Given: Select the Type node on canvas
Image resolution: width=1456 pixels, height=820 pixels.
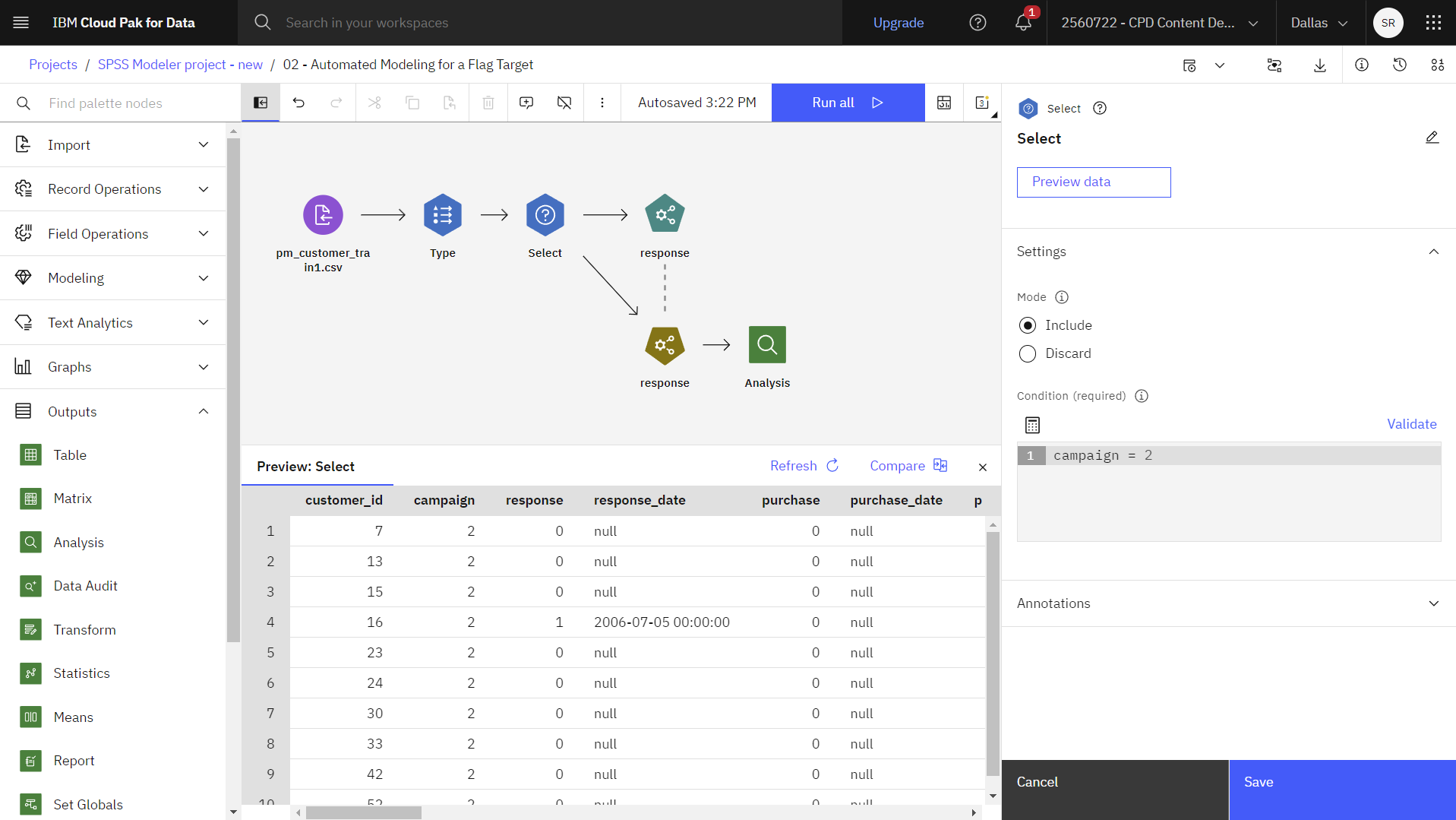Looking at the screenshot, I should point(443,215).
